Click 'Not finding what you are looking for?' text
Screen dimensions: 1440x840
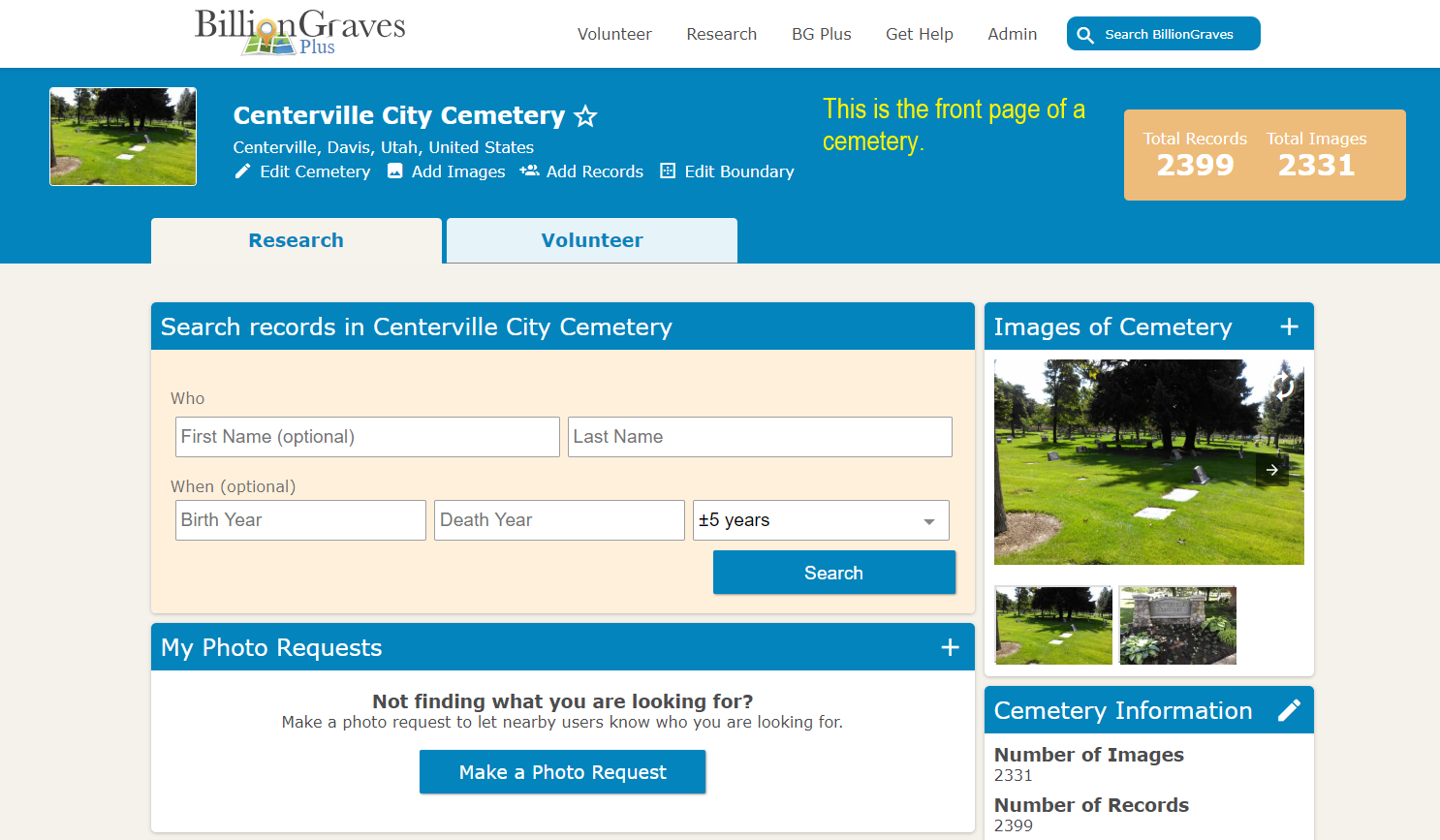563,701
